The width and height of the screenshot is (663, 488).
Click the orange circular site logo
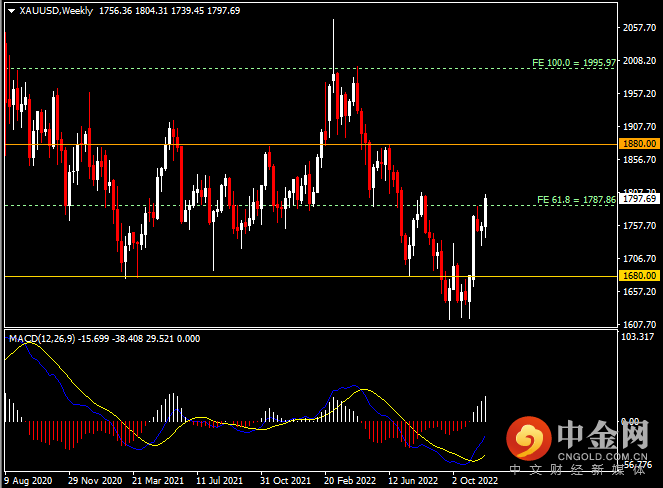(529, 439)
